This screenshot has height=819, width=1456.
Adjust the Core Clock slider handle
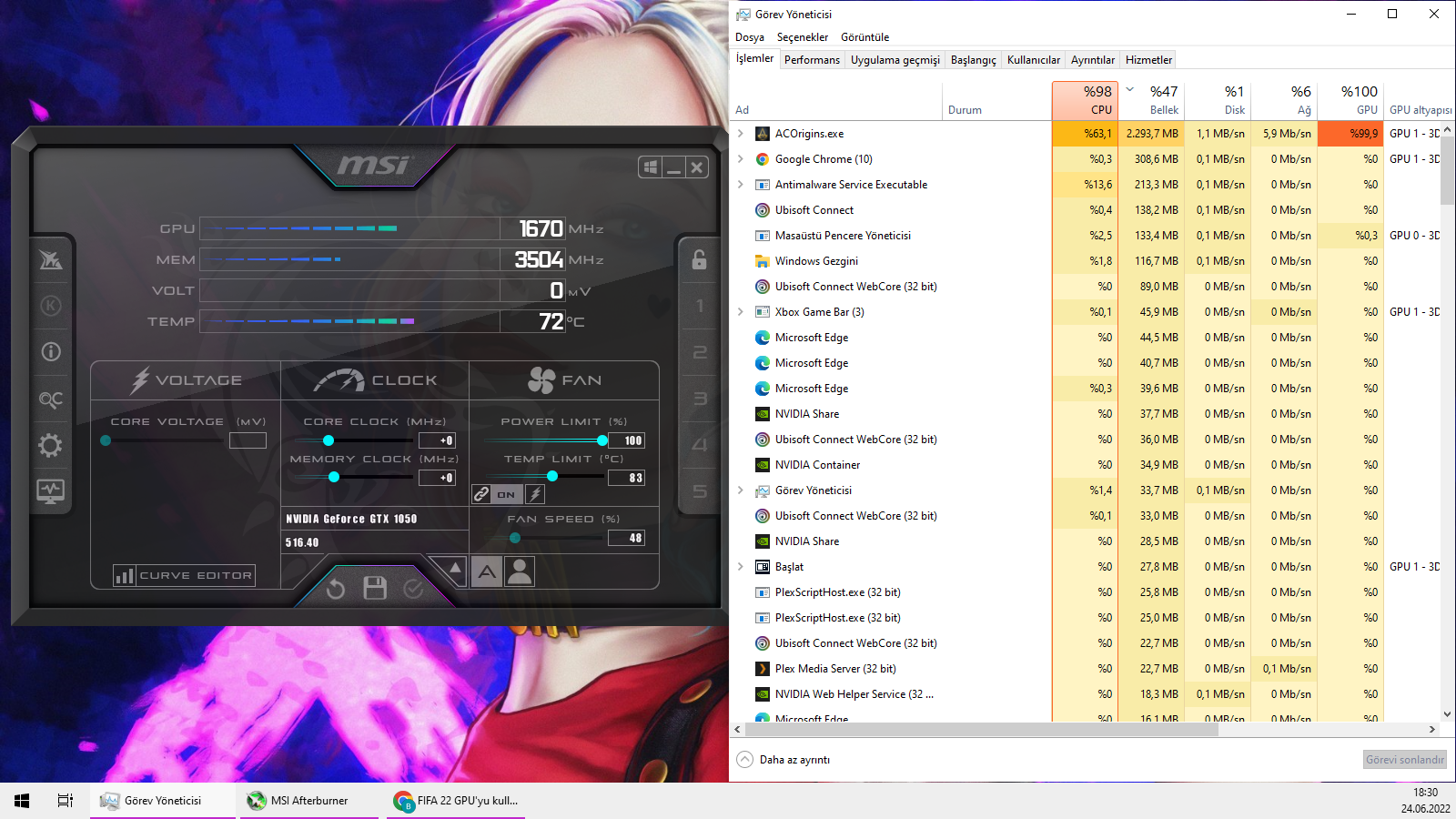click(x=329, y=440)
